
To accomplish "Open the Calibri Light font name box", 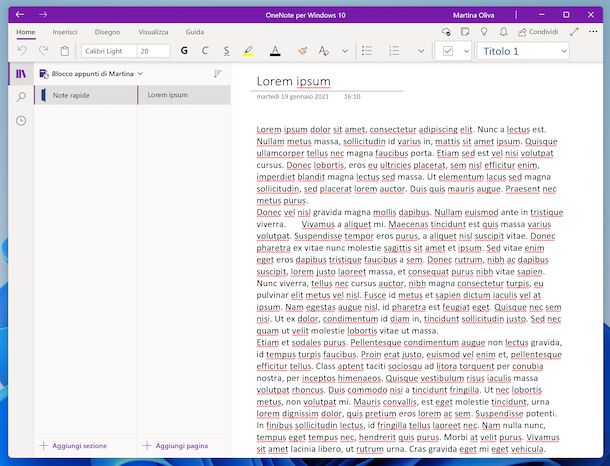I will tap(106, 51).
